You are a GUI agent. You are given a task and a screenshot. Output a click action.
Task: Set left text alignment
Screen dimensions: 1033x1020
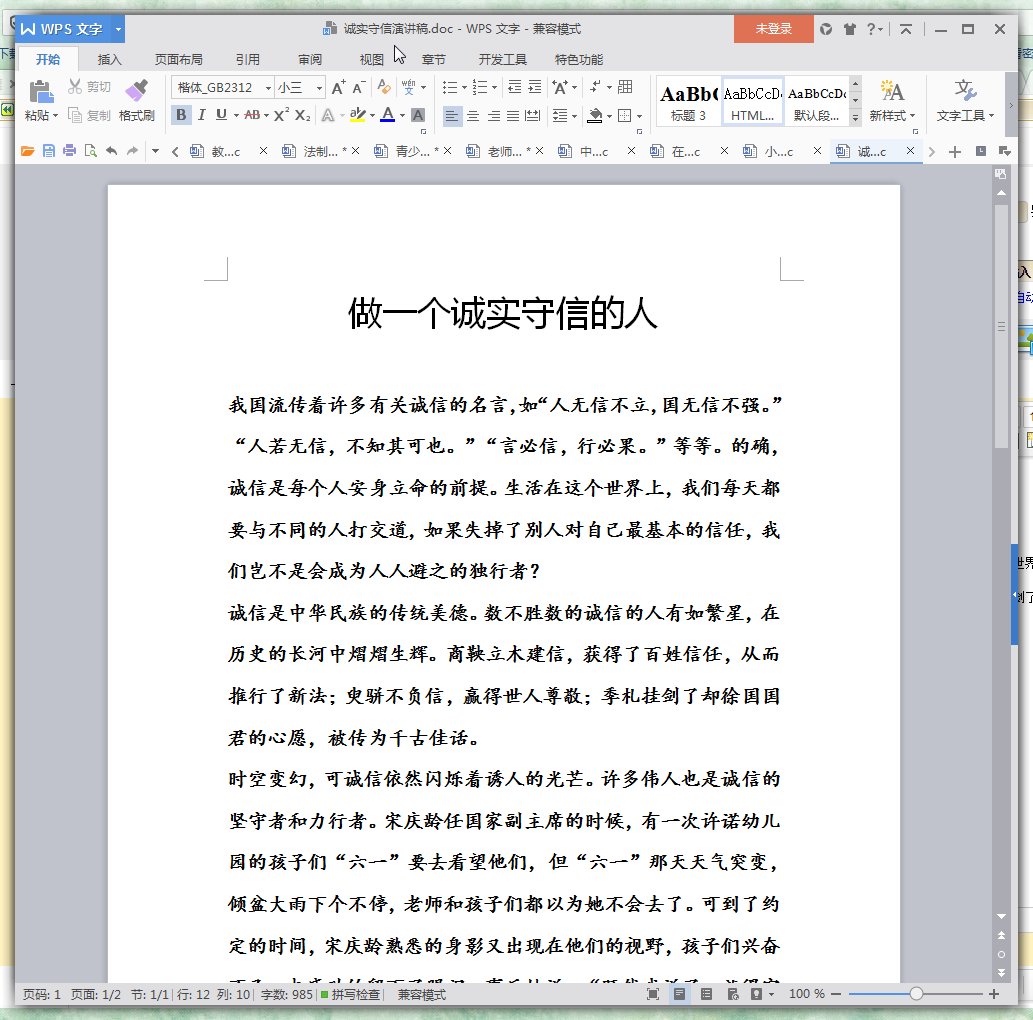pos(452,116)
